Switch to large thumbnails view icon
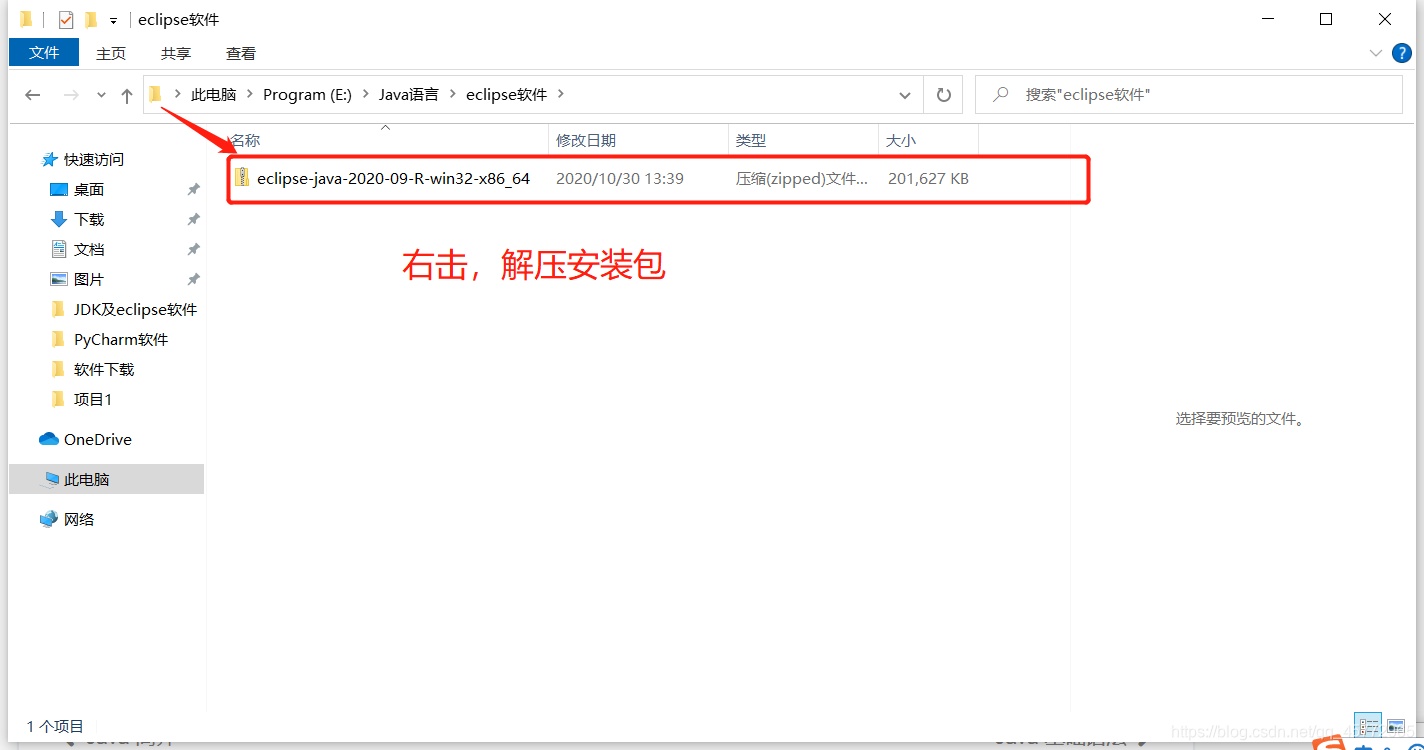 [x=1395, y=726]
